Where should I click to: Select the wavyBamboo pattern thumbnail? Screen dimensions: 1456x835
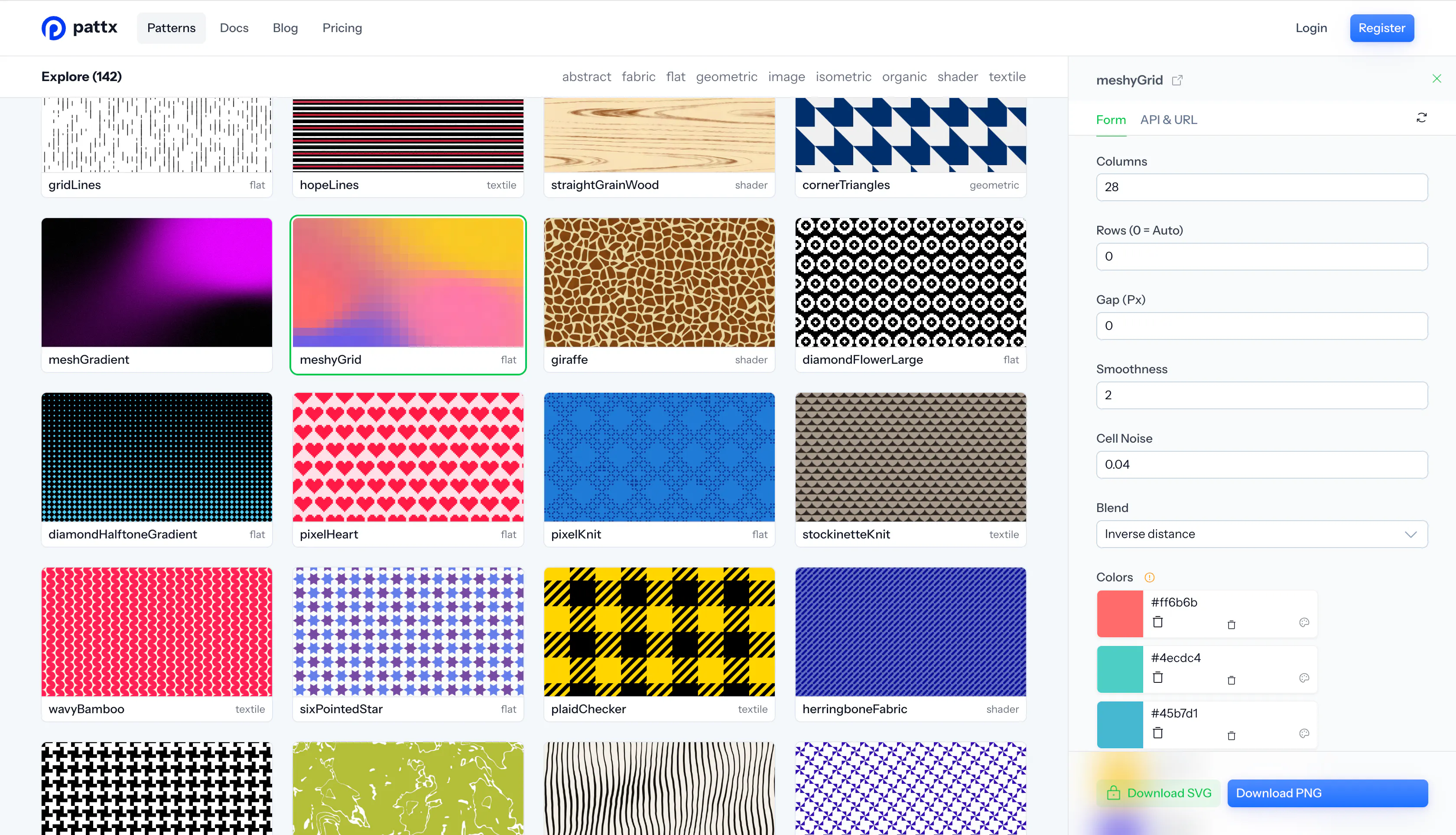[156, 632]
